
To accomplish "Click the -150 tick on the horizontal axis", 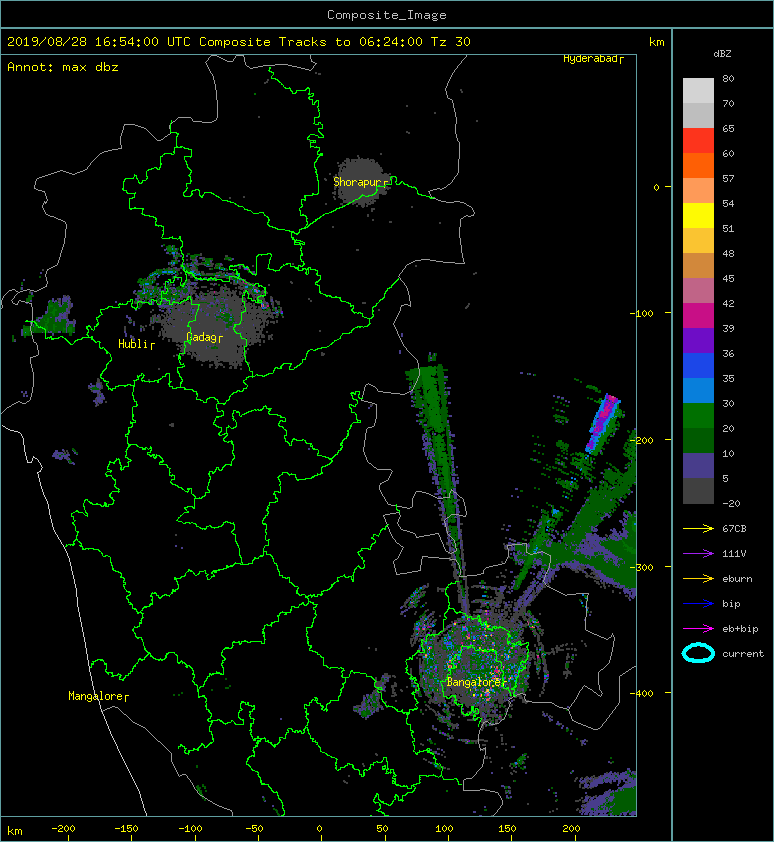I will pyautogui.click(x=126, y=829).
